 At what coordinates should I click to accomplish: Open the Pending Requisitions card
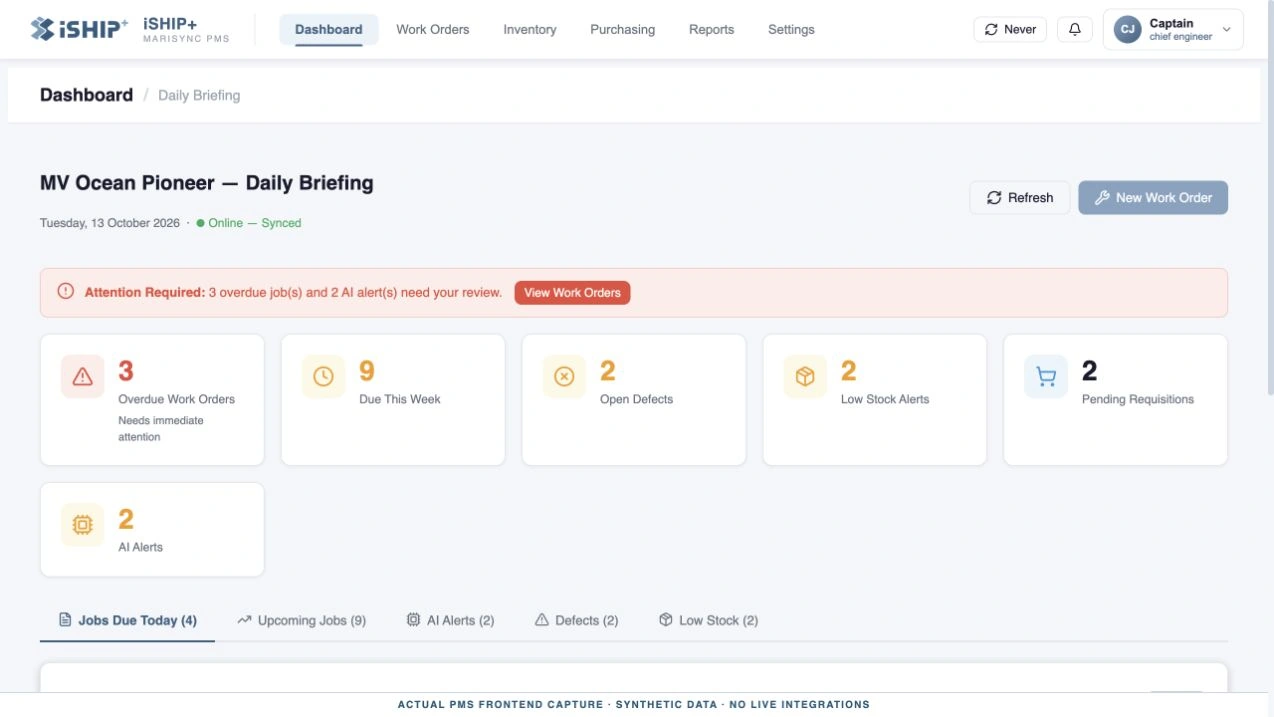point(1116,400)
